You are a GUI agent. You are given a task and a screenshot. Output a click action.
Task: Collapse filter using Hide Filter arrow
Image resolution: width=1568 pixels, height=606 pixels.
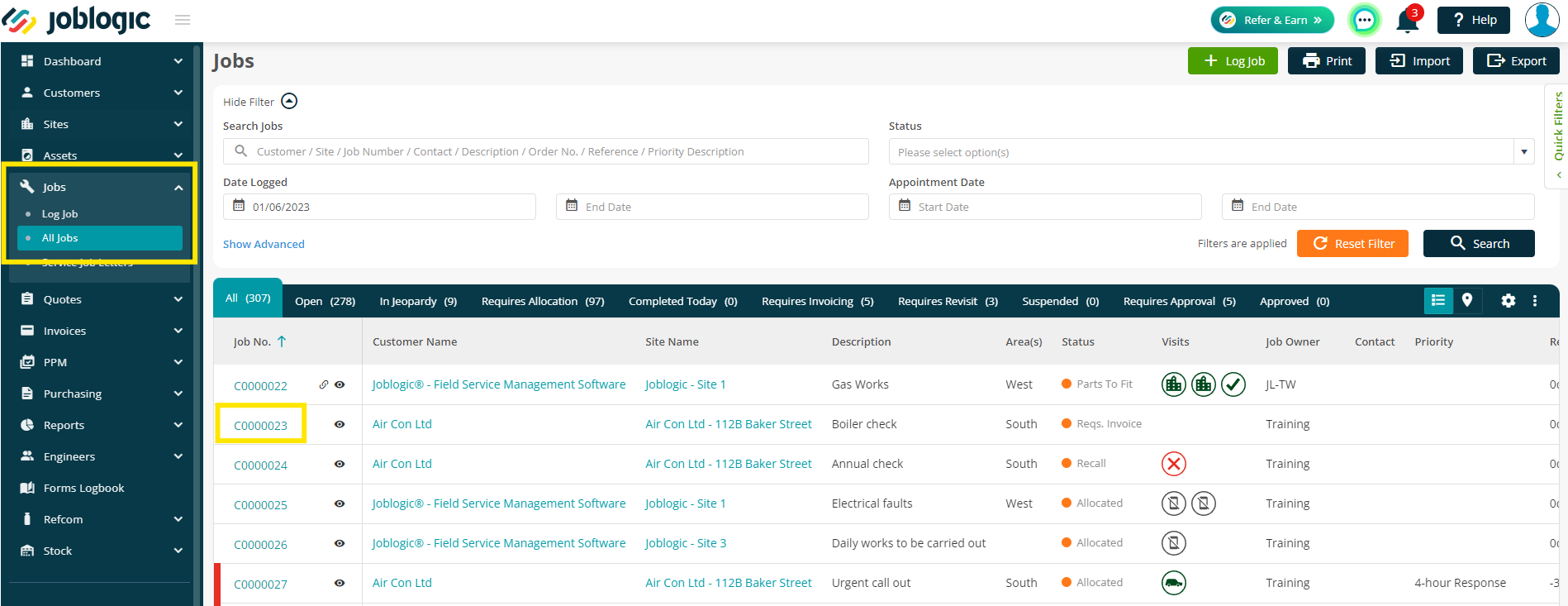(289, 101)
